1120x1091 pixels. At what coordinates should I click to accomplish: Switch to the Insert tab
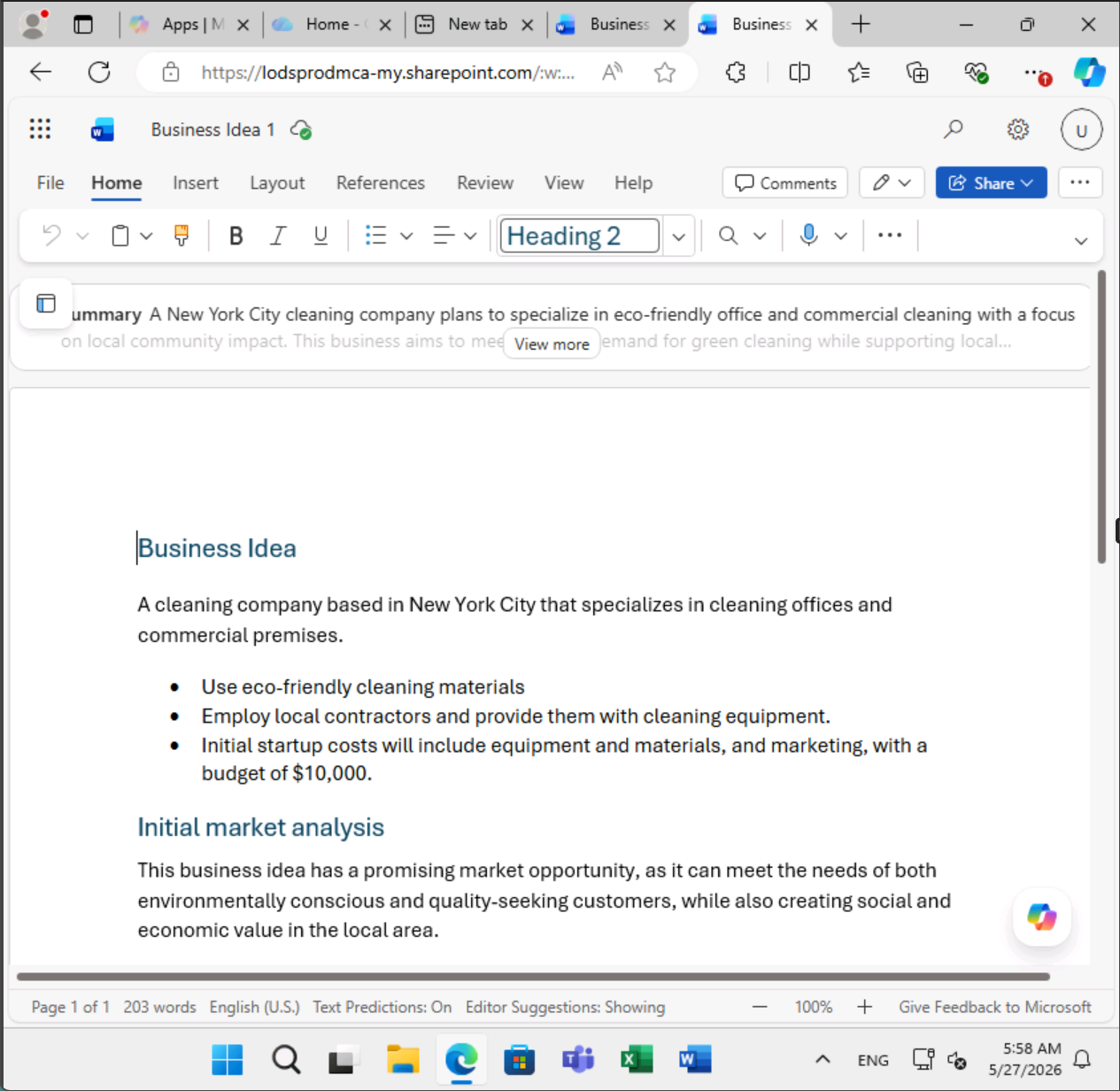[196, 182]
